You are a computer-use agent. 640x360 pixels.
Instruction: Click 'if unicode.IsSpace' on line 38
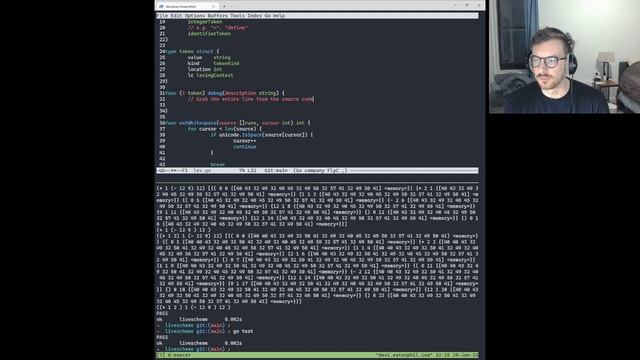coord(262,135)
